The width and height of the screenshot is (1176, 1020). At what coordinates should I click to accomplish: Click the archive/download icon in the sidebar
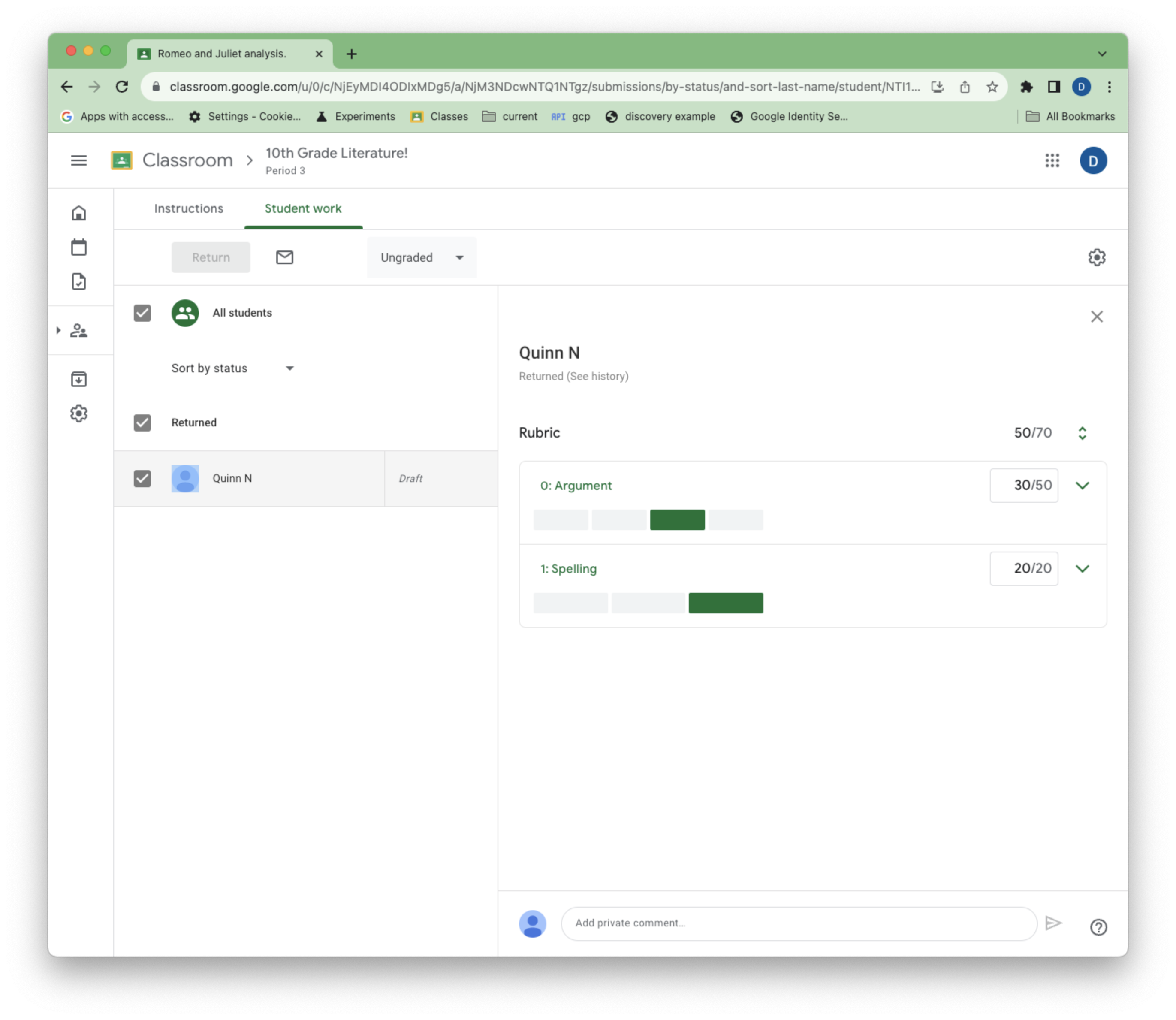pyautogui.click(x=80, y=378)
